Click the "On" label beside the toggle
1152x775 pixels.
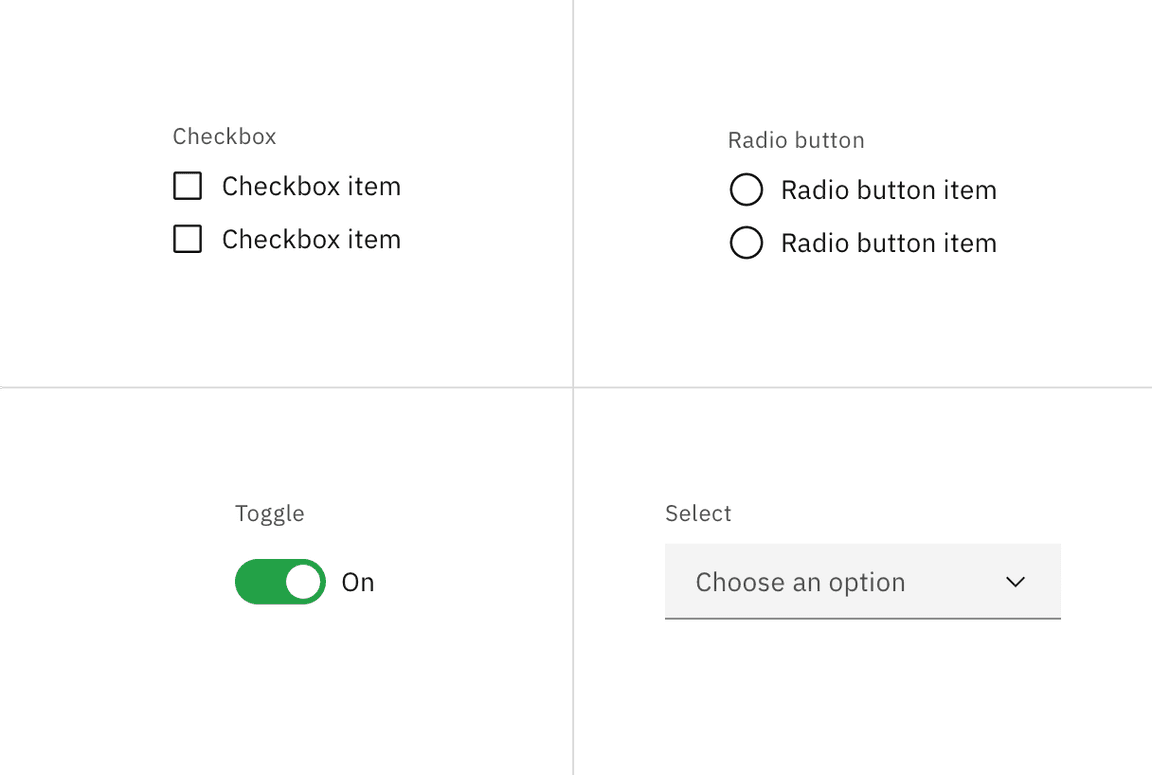[x=359, y=582]
